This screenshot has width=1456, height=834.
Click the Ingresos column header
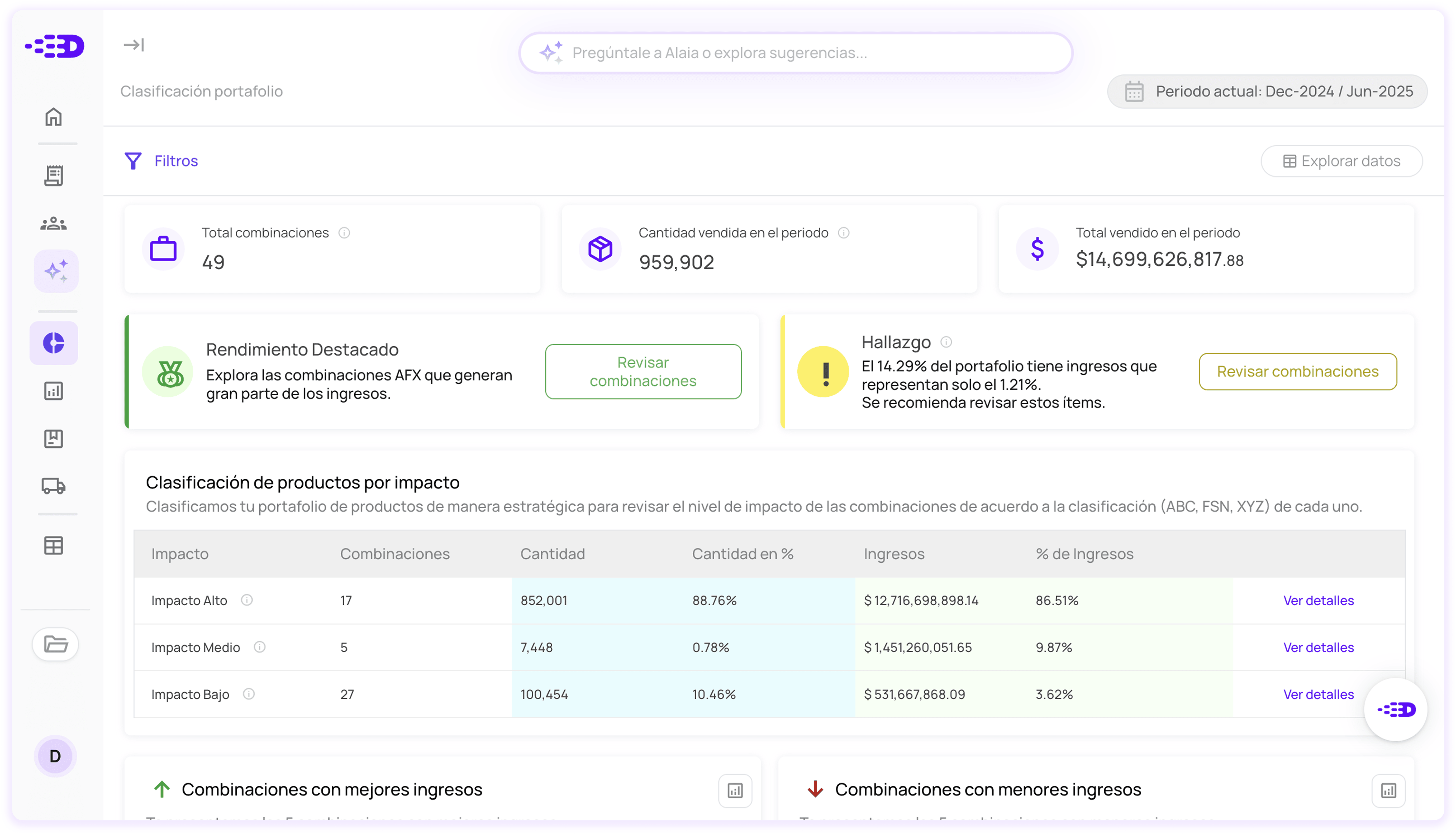click(894, 554)
